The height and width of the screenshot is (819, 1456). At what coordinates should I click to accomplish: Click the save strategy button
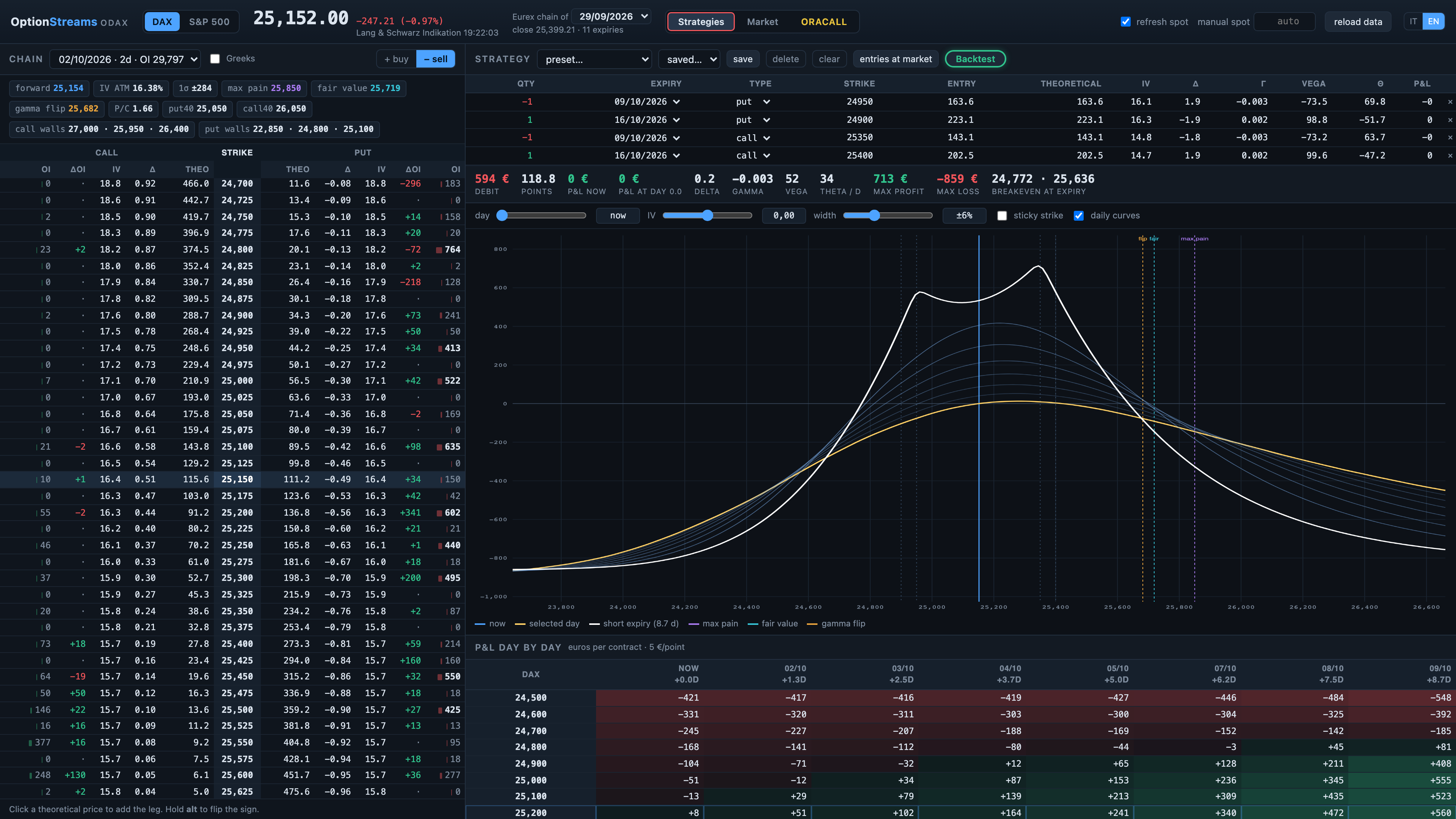(743, 59)
